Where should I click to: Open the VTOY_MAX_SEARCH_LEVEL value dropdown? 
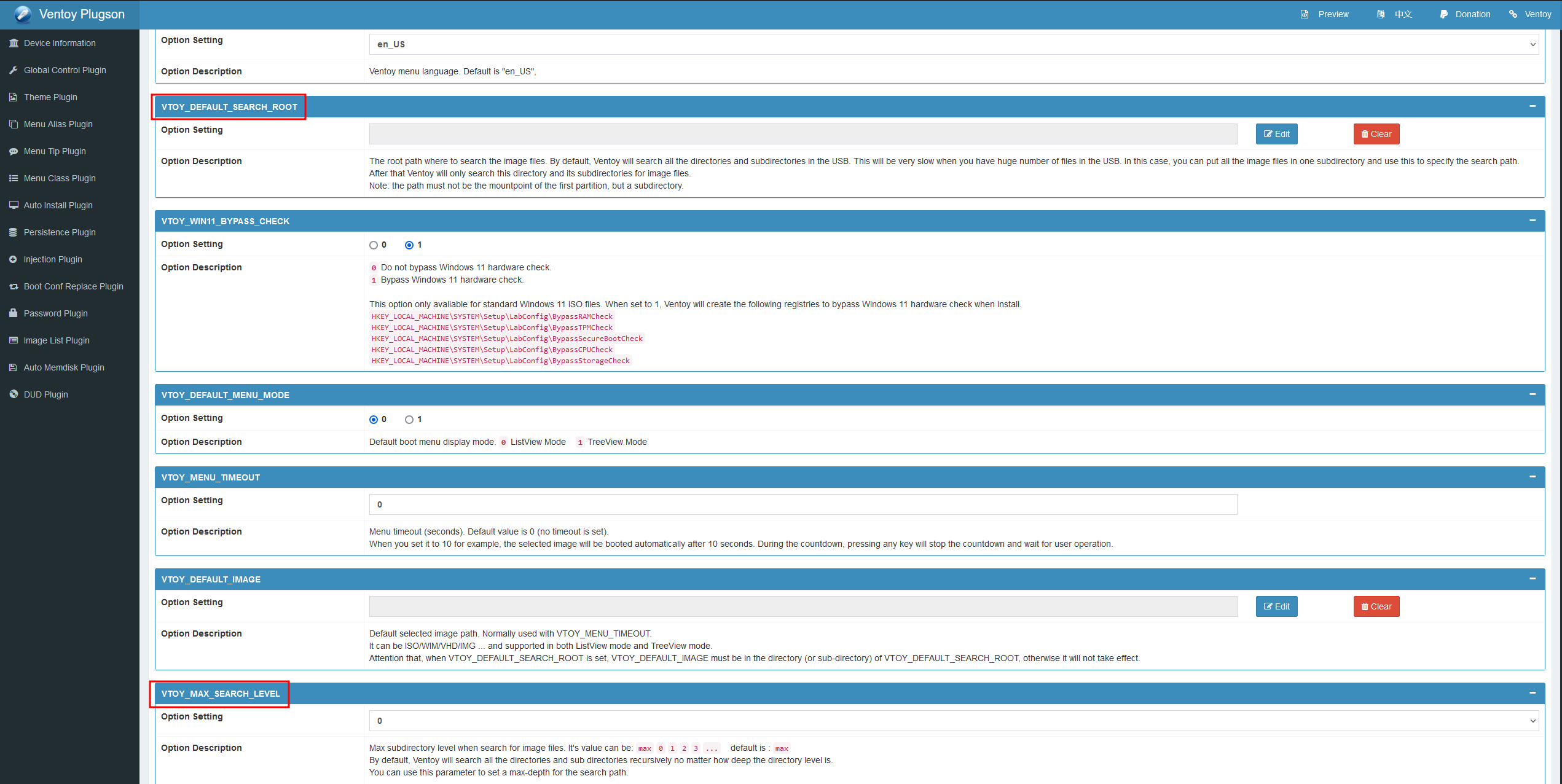[953, 721]
